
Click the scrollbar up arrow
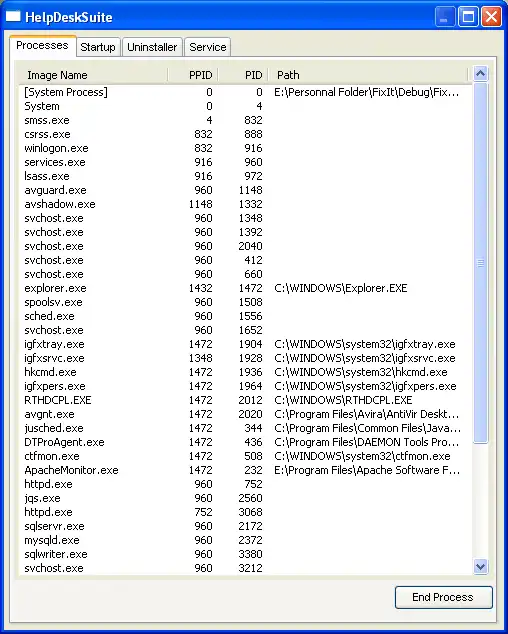tap(480, 74)
